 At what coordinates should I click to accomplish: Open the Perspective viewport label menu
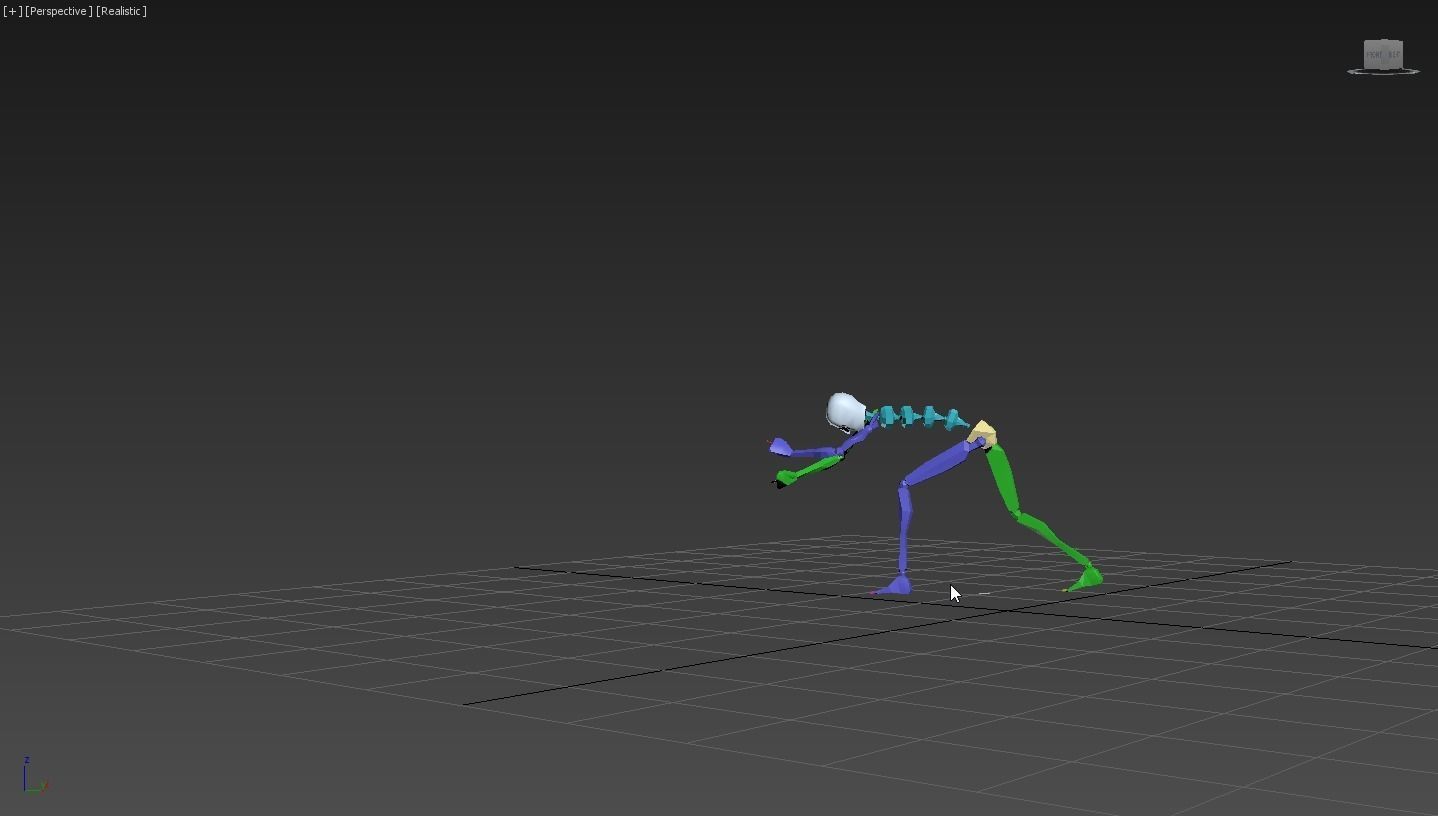click(x=59, y=11)
